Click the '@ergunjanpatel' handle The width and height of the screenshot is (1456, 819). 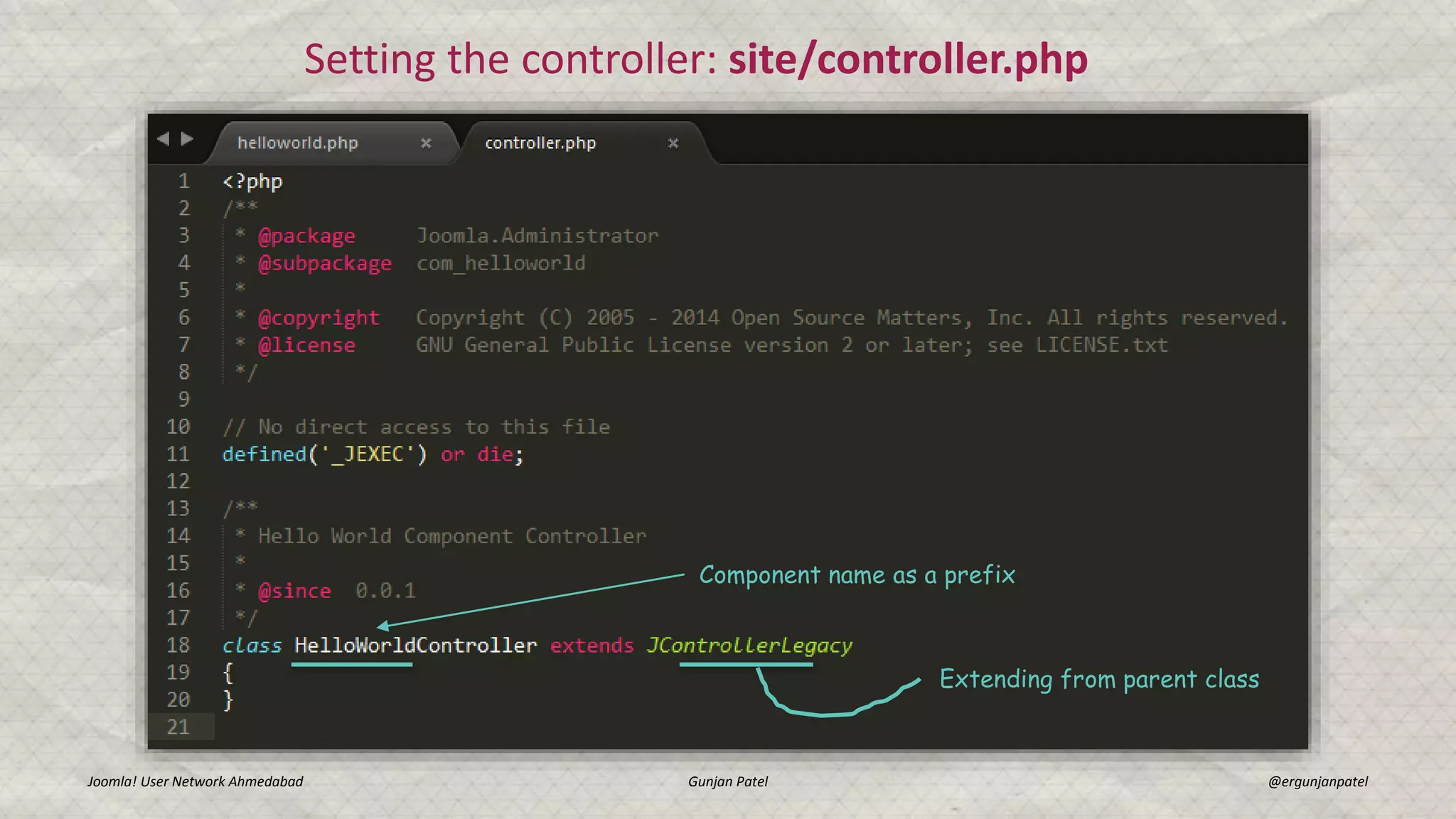pyautogui.click(x=1318, y=781)
